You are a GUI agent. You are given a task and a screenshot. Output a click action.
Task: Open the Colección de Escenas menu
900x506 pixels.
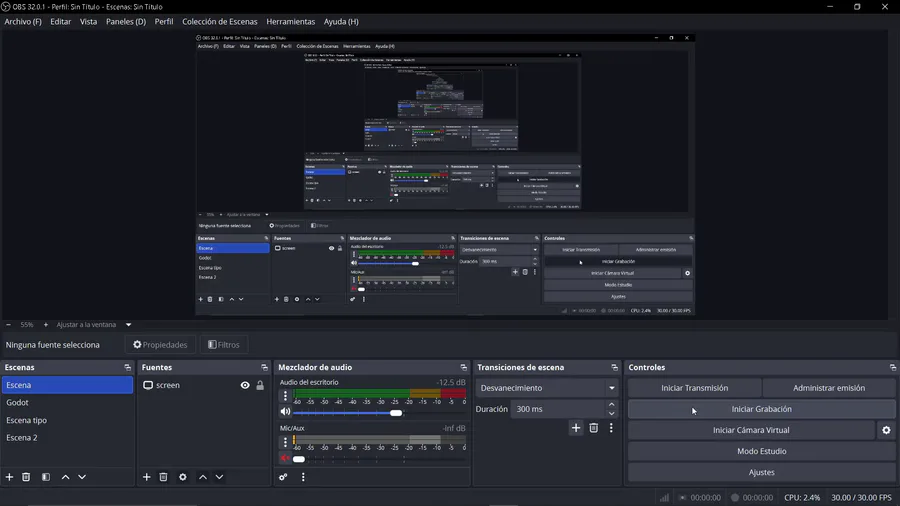(220, 22)
